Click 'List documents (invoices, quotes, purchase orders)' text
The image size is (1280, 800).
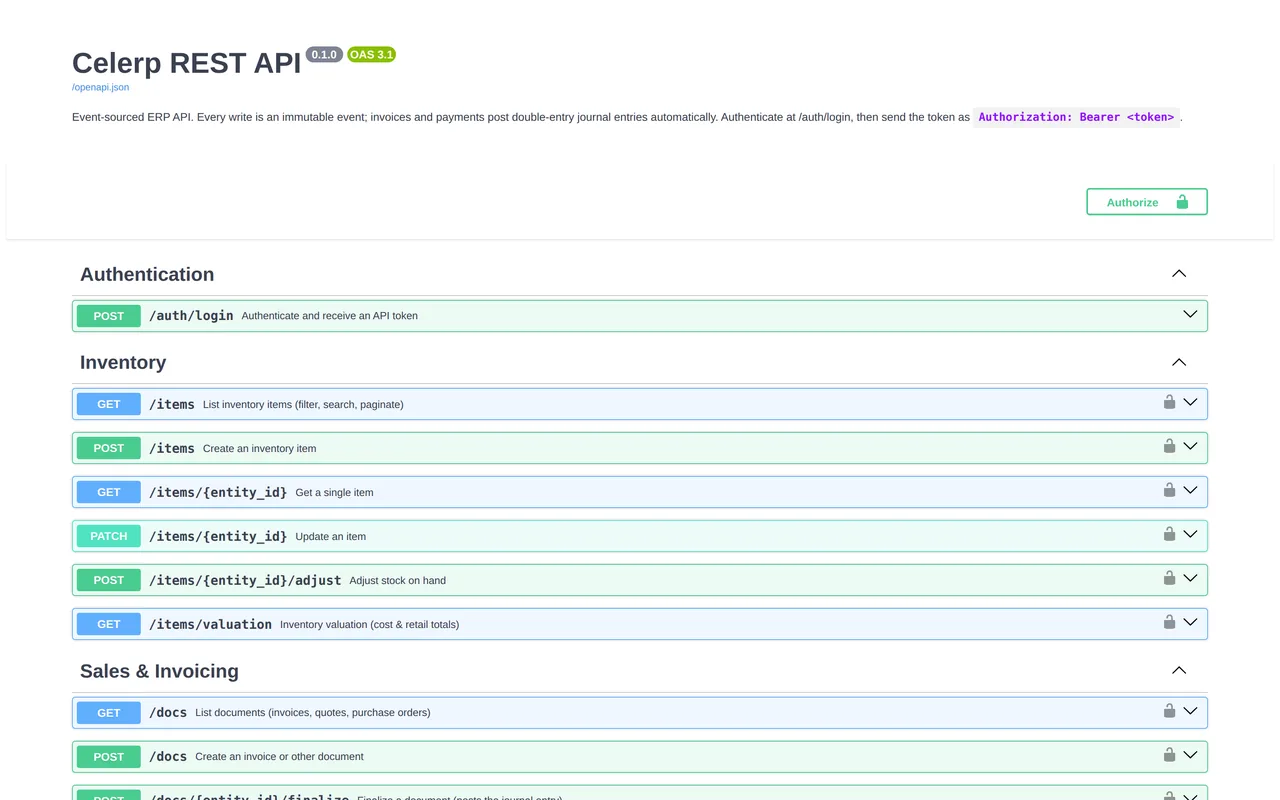(x=313, y=713)
